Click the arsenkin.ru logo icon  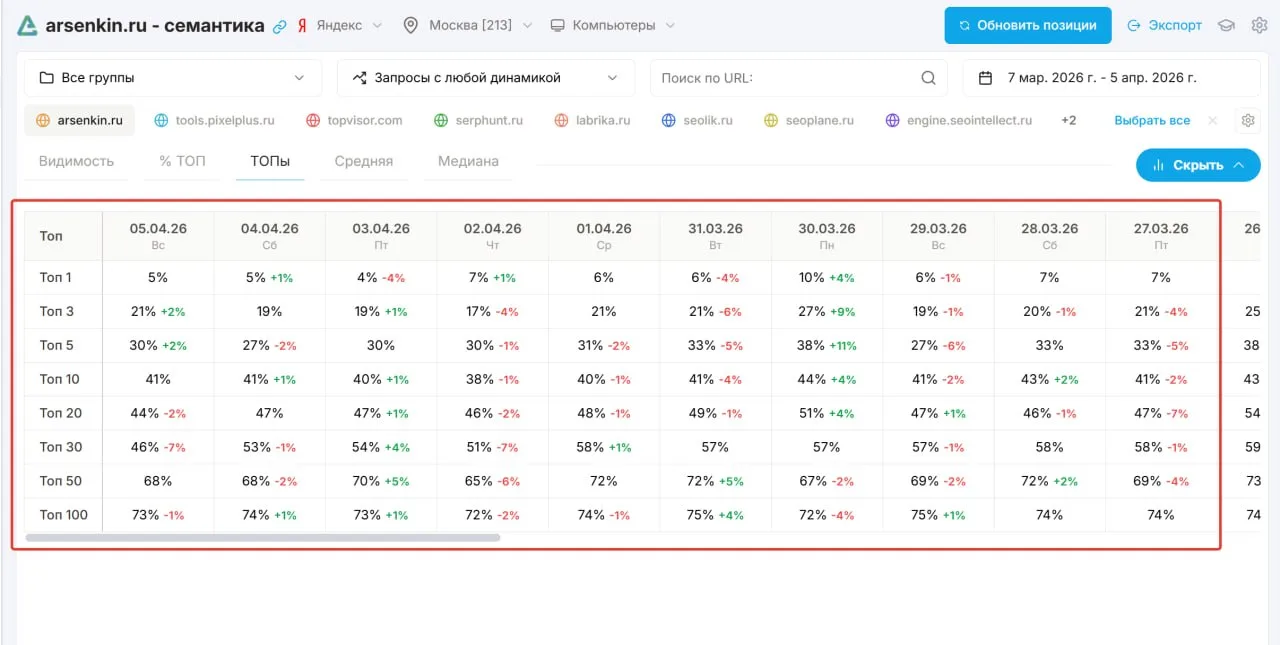click(x=28, y=26)
